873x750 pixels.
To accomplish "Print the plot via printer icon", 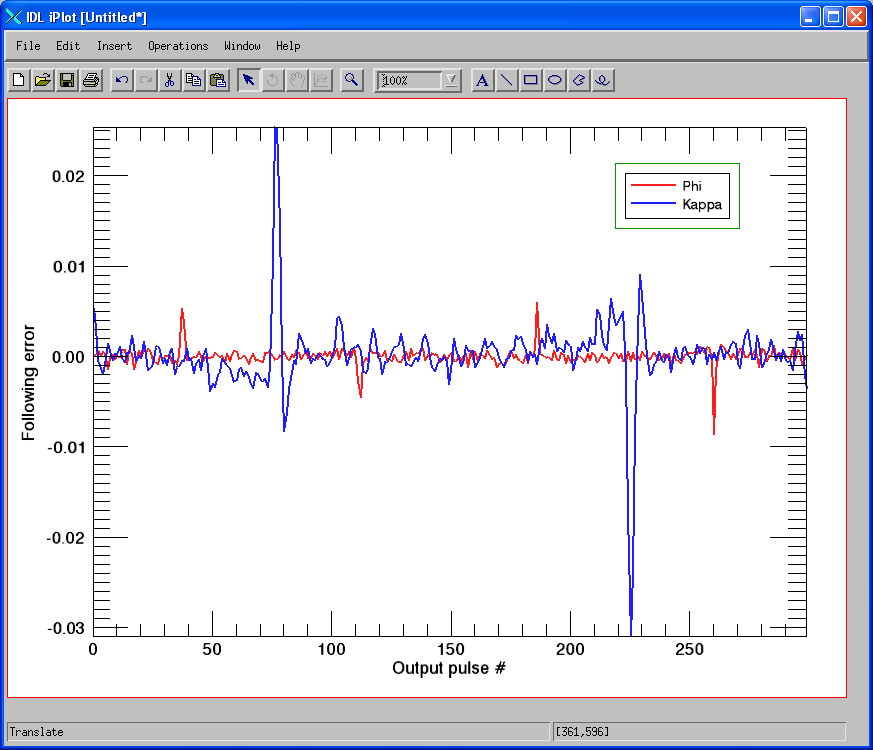I will coord(91,80).
